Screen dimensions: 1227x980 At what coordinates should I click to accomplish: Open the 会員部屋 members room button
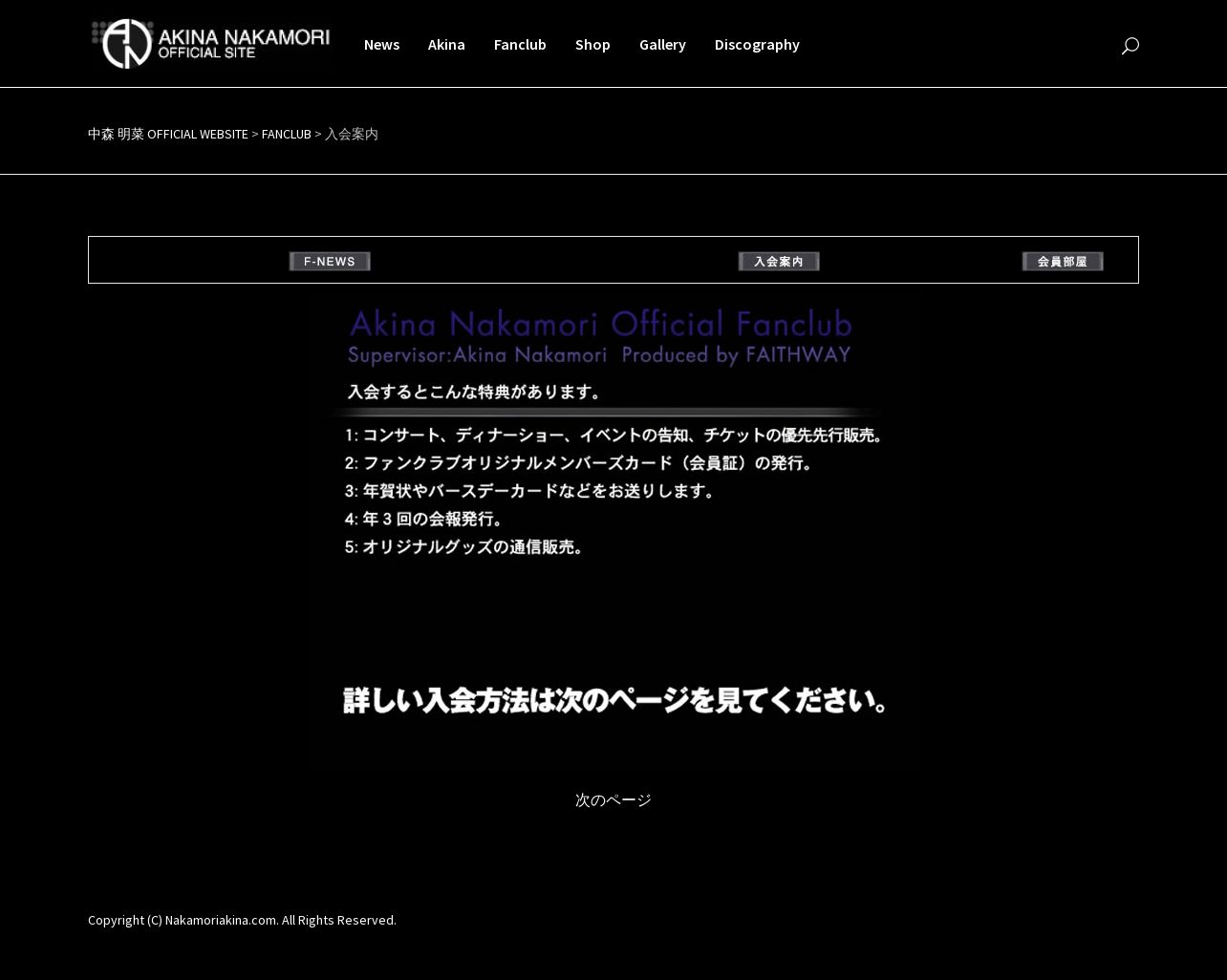[x=1063, y=261]
